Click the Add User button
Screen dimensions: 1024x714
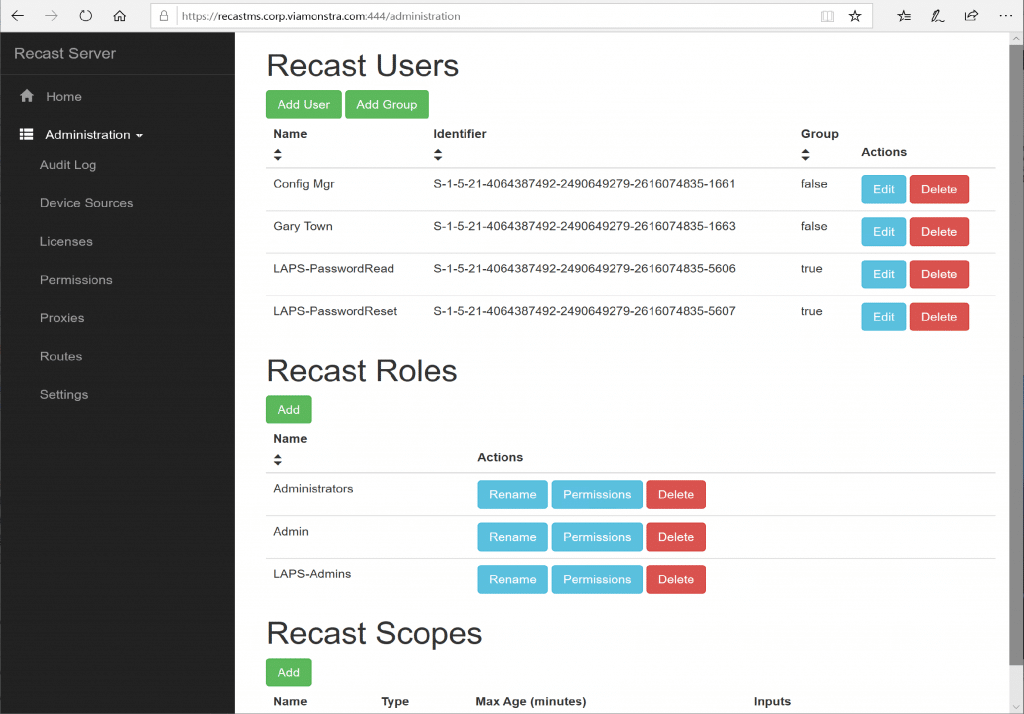[304, 105]
